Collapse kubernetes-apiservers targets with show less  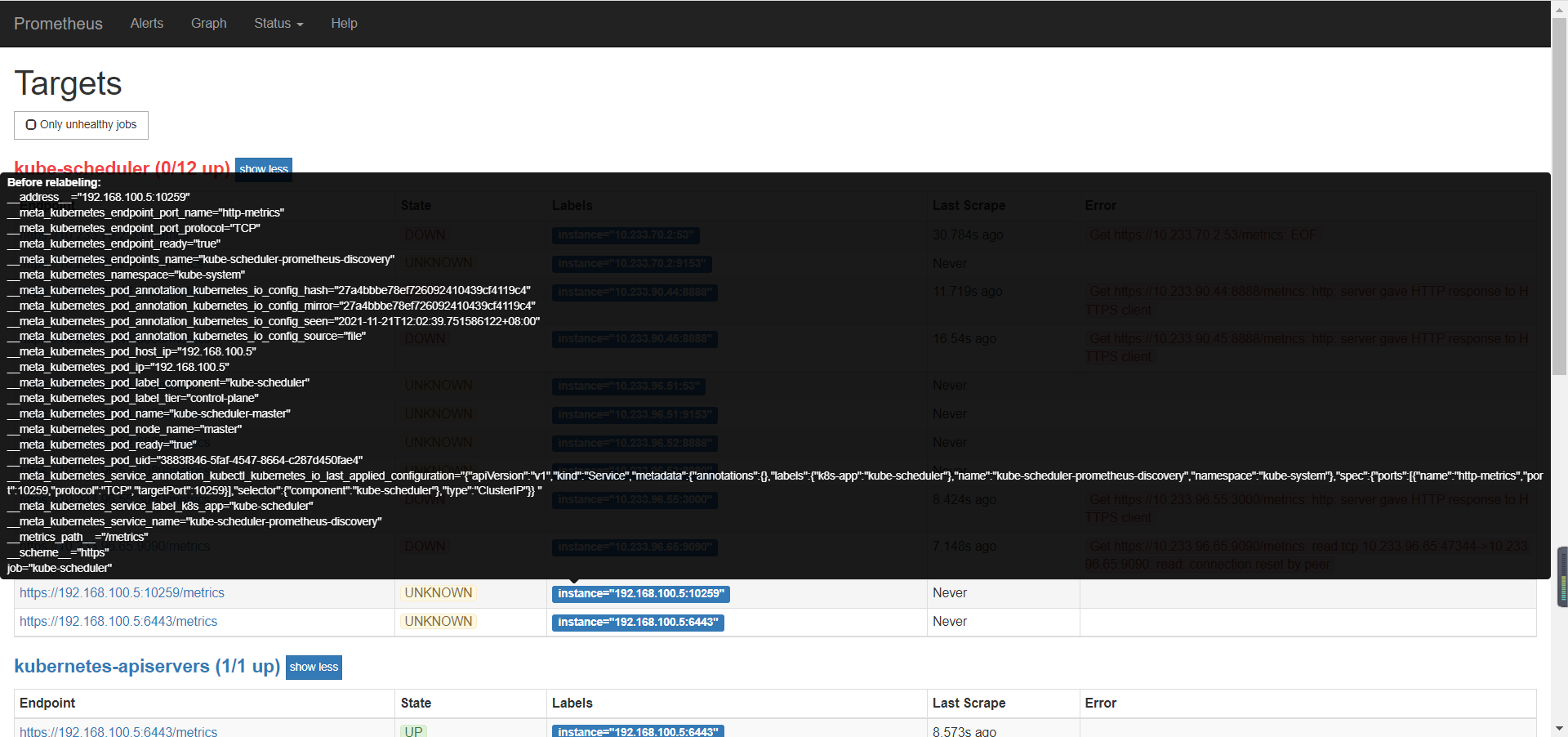click(x=314, y=668)
